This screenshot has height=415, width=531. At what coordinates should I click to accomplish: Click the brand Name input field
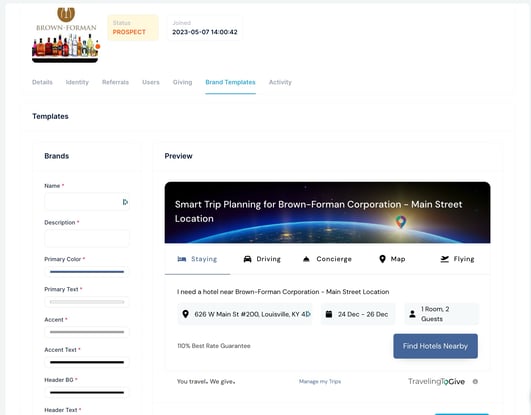[87, 202]
